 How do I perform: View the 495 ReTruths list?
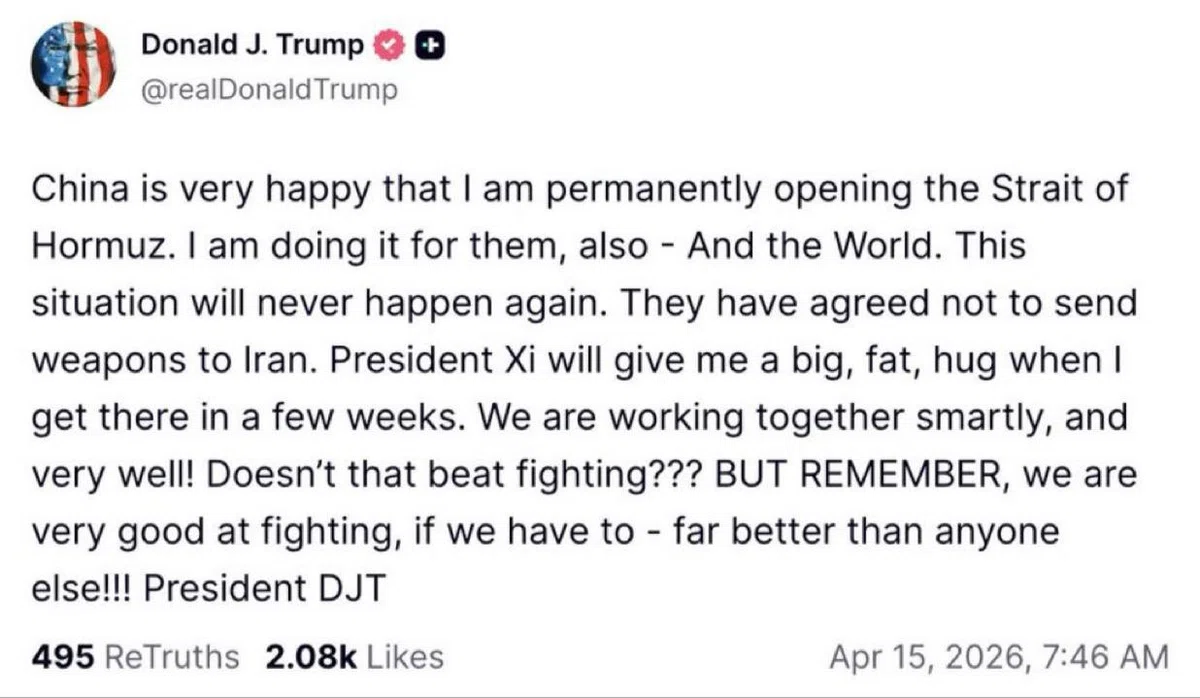tap(136, 657)
